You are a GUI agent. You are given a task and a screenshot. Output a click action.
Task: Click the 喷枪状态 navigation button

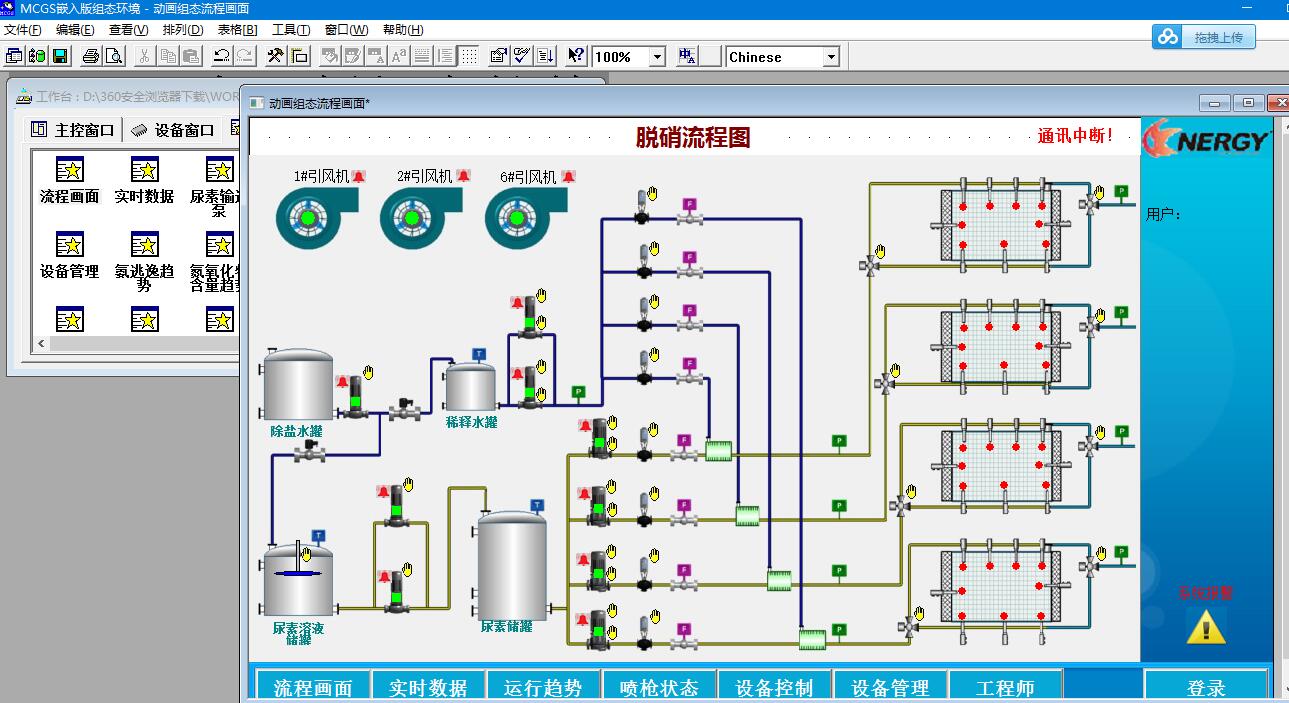[659, 687]
